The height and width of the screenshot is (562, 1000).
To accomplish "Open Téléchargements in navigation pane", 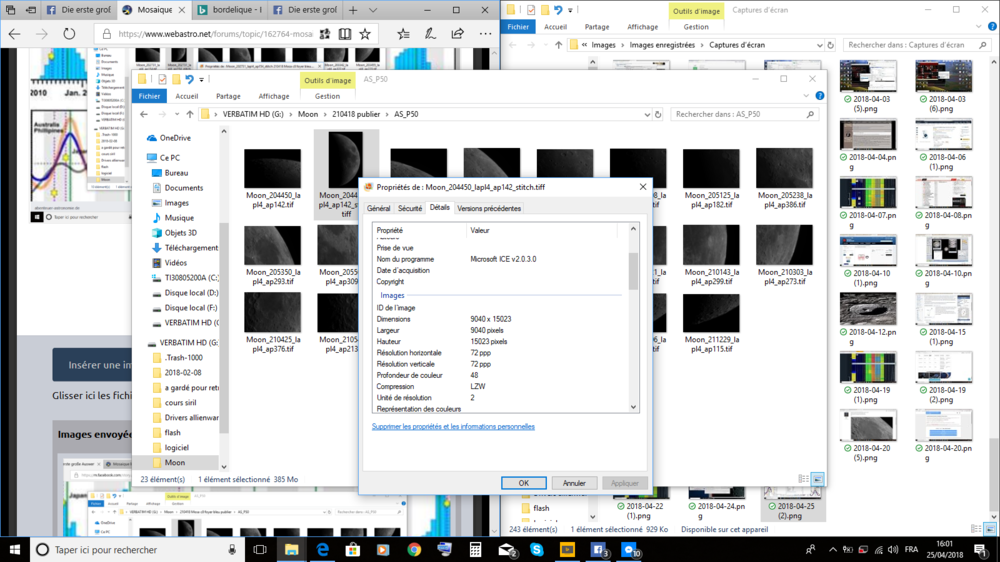I will point(191,248).
